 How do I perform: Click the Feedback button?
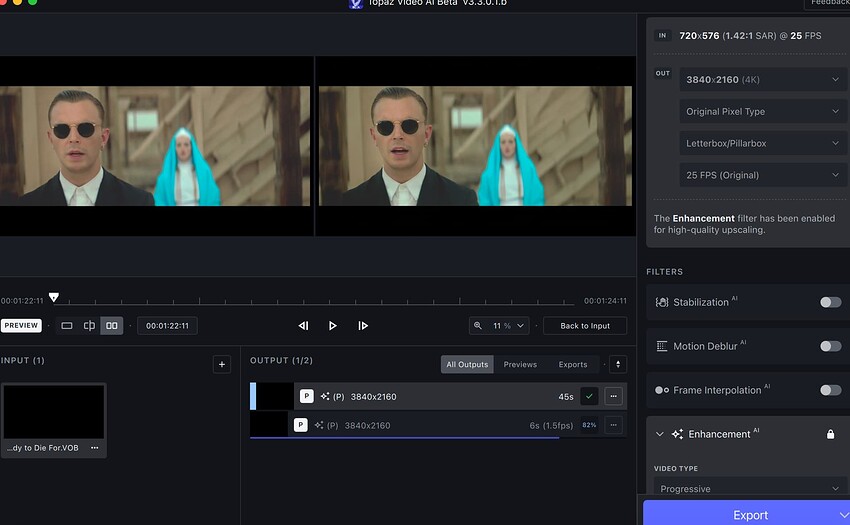tap(828, 3)
